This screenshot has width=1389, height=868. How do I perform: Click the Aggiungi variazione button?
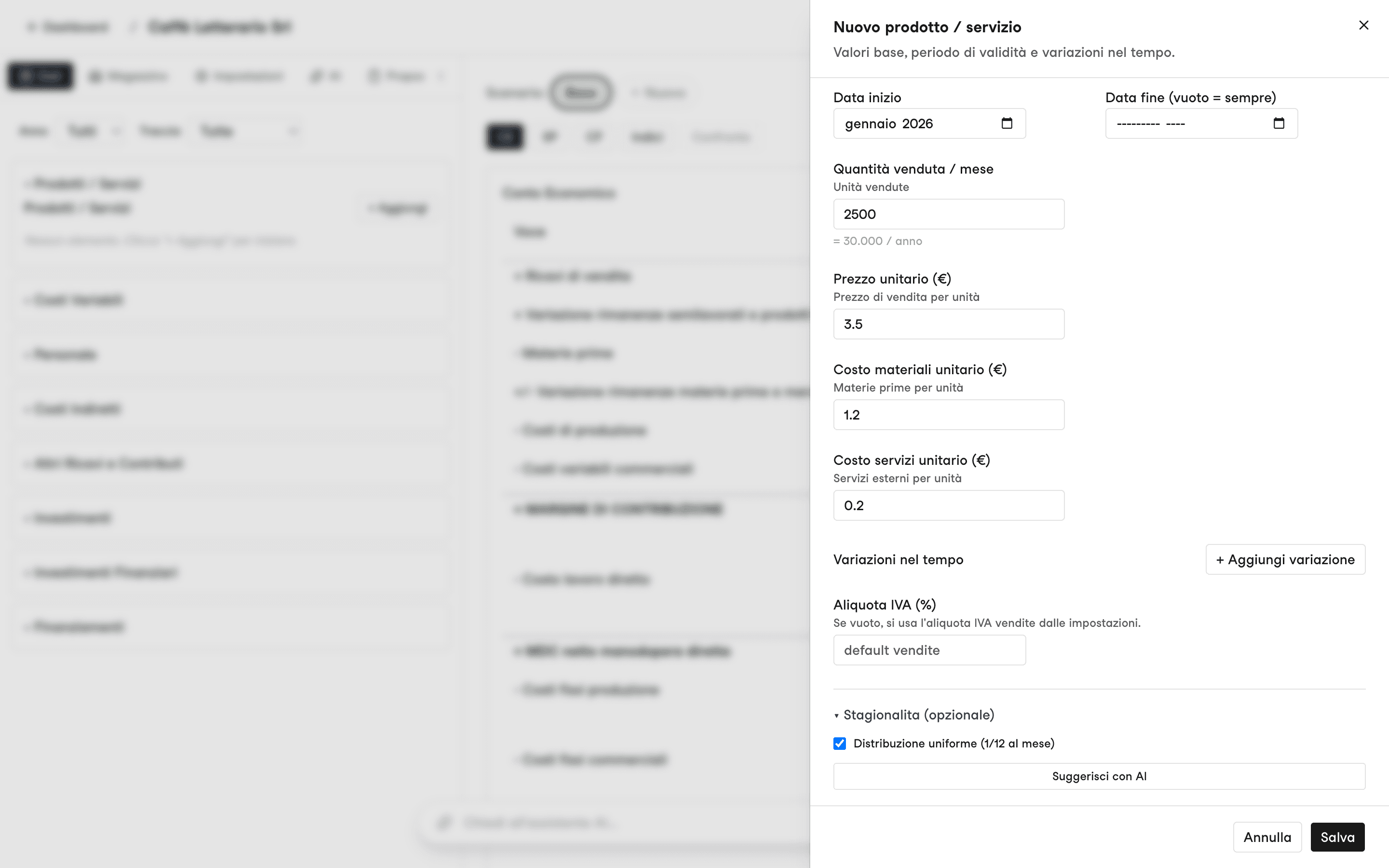point(1285,559)
